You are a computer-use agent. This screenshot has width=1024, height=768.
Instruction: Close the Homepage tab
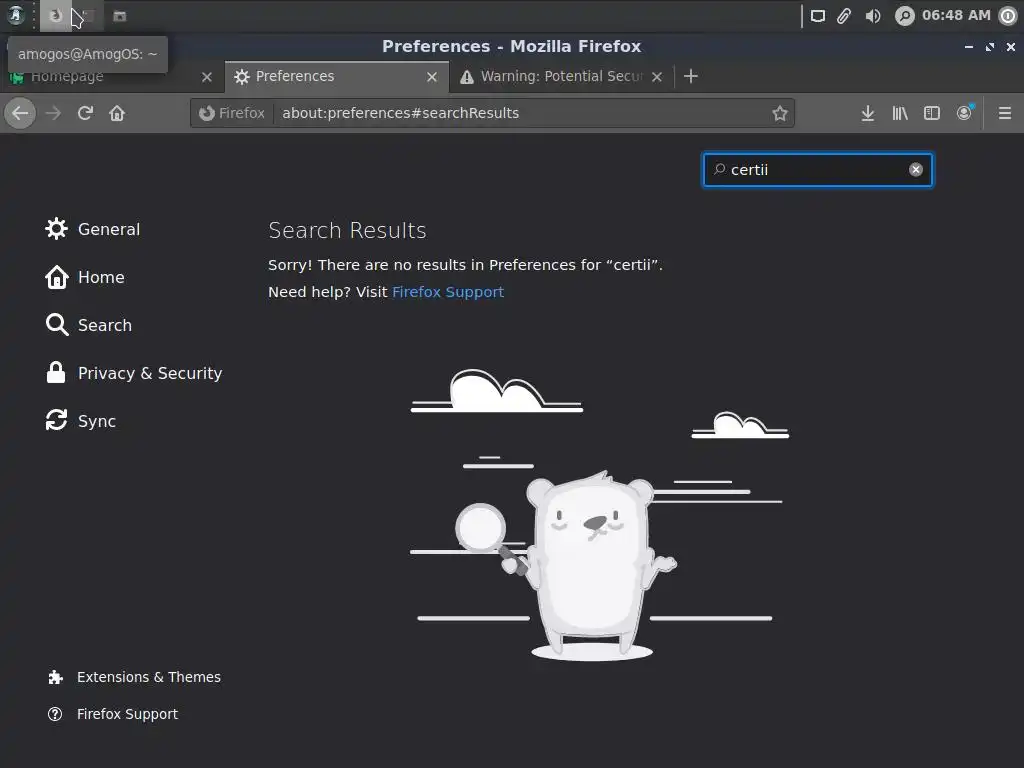207,77
